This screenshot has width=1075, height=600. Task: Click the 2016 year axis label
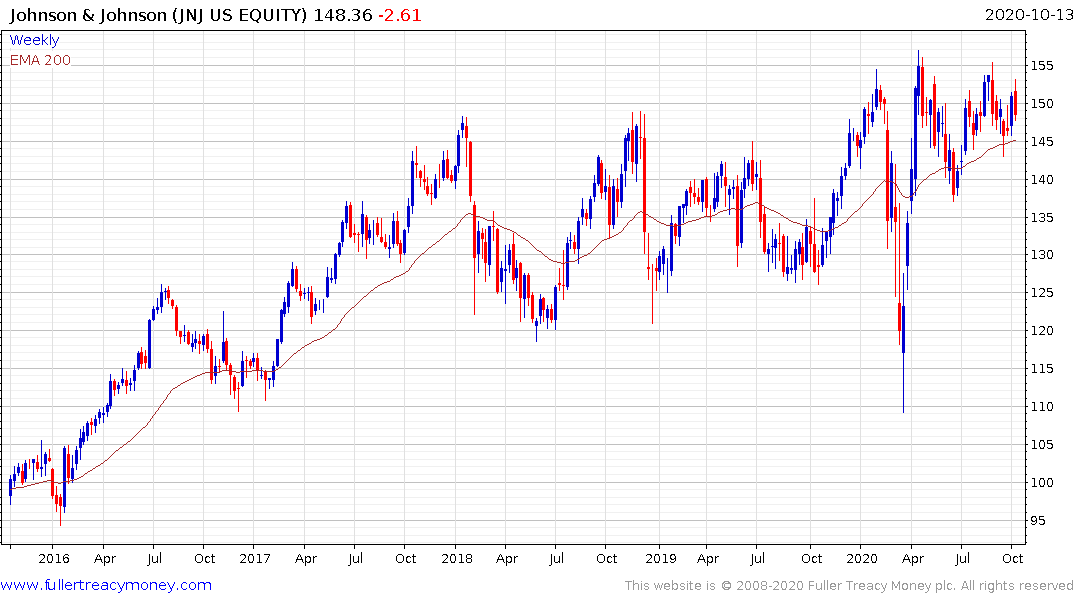pos(53,558)
